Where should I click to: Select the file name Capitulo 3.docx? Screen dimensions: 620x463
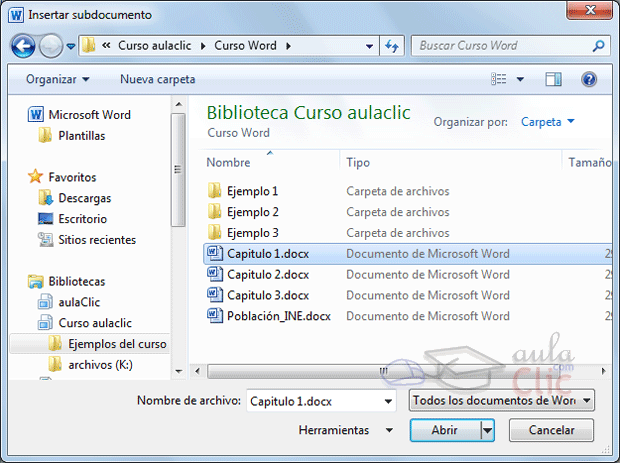coord(268,295)
